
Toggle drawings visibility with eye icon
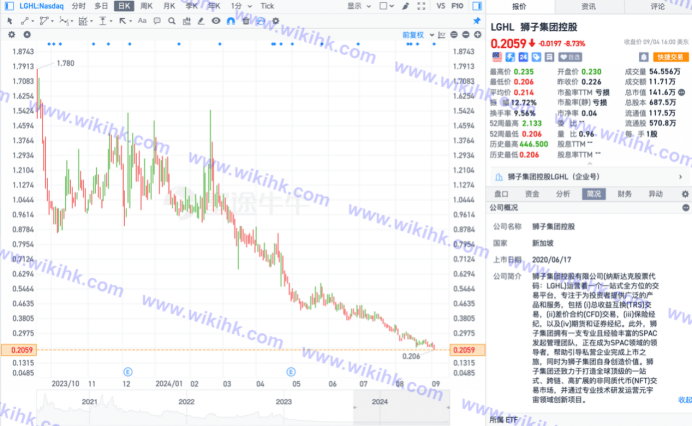216,21
